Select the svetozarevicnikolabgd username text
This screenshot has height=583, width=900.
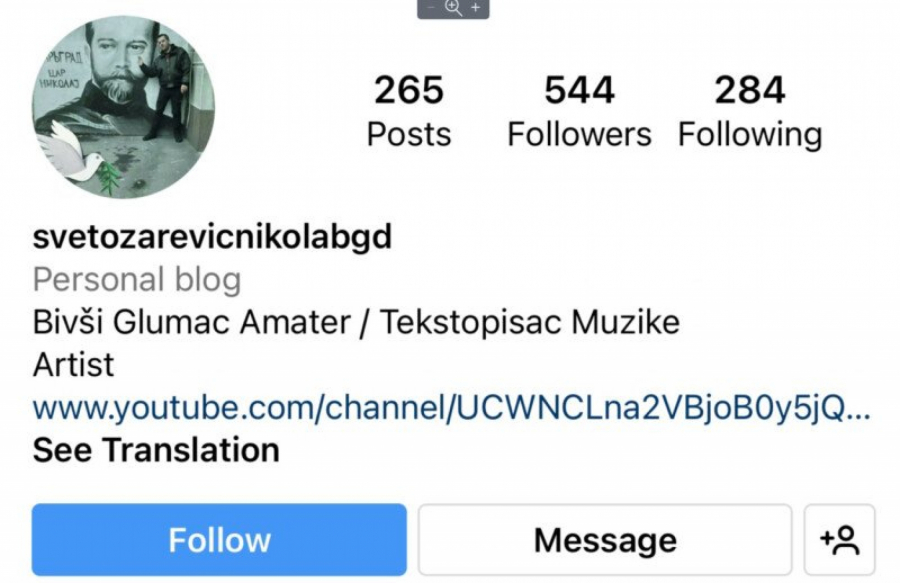click(x=212, y=236)
